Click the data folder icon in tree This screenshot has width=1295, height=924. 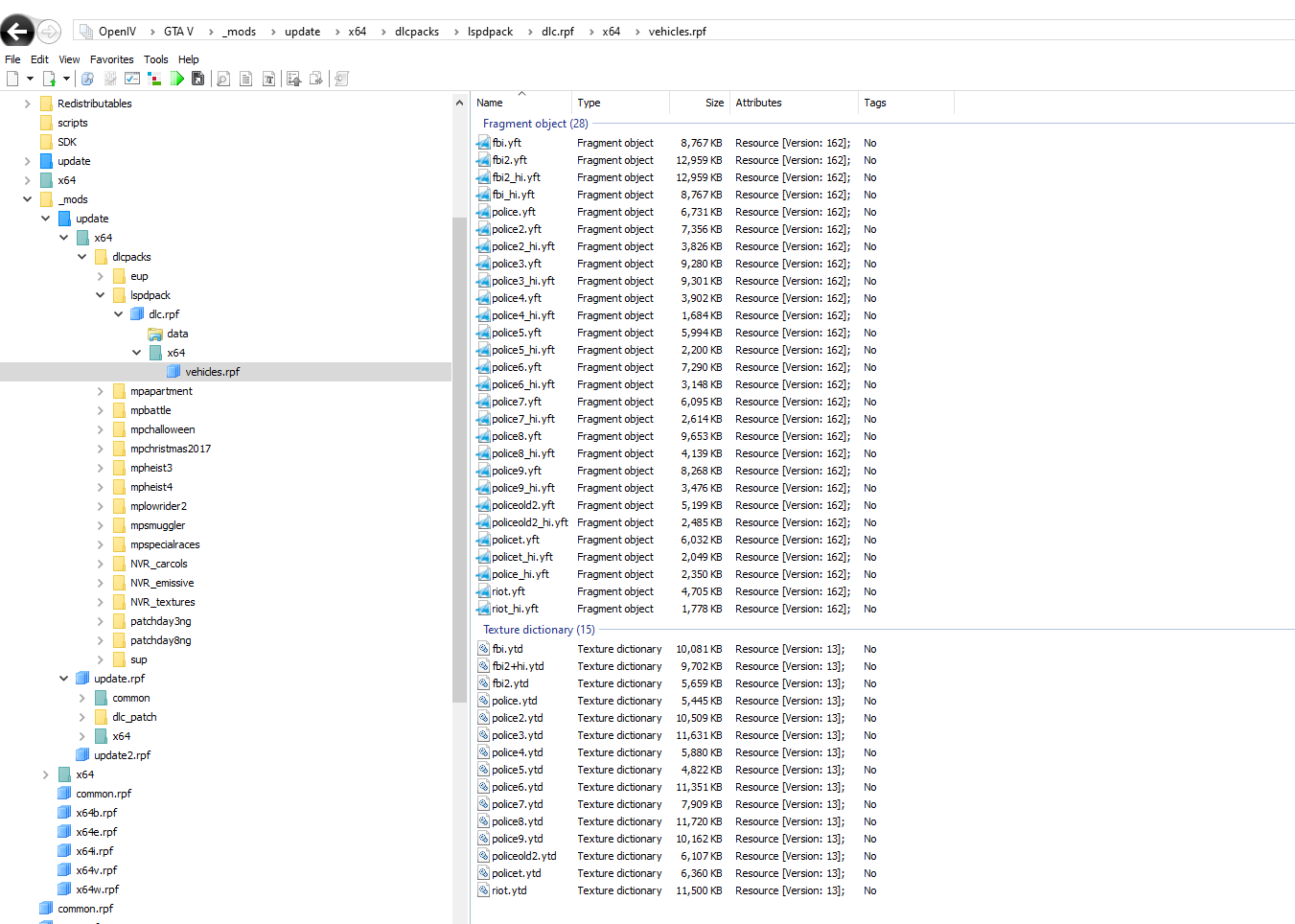point(155,334)
